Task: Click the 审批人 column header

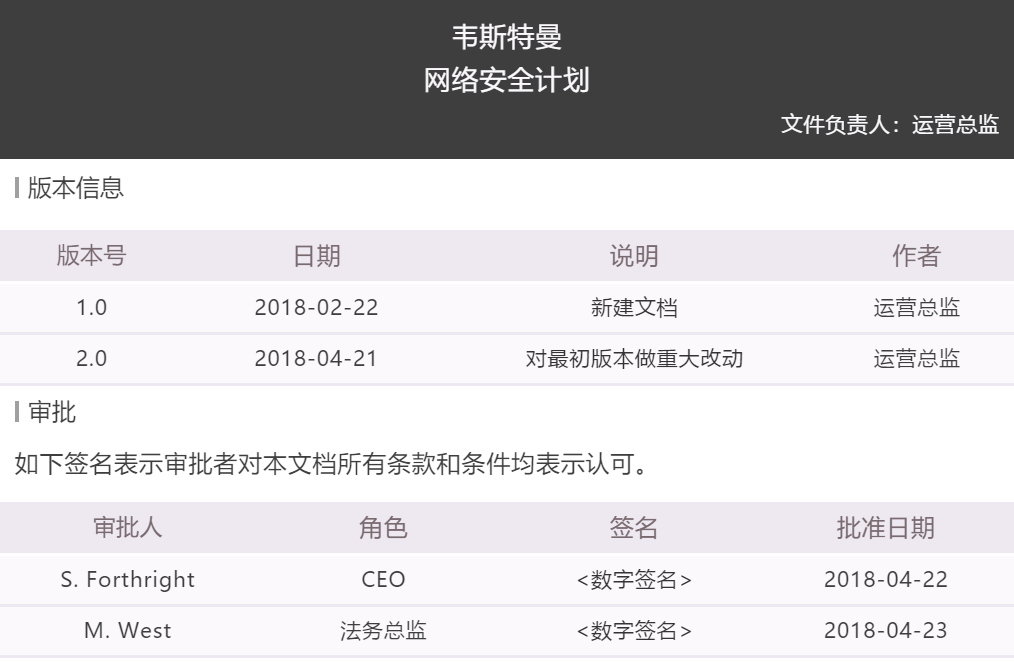Action: coord(125,529)
